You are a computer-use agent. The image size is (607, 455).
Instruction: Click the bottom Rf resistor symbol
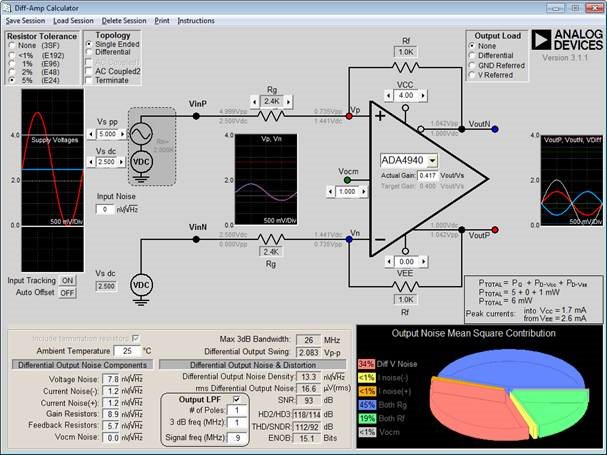coord(405,287)
